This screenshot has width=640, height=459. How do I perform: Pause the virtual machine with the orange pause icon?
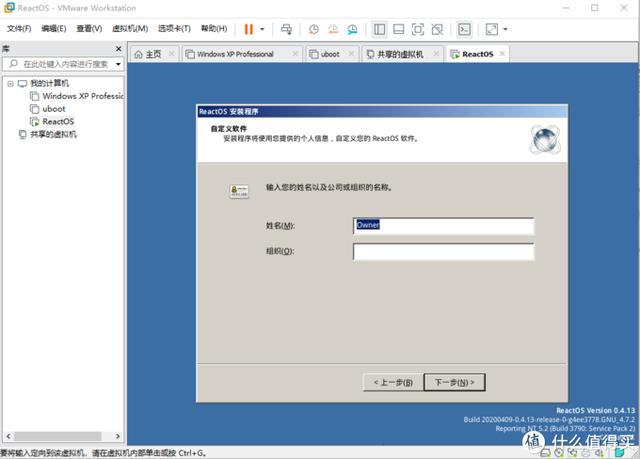click(x=249, y=29)
